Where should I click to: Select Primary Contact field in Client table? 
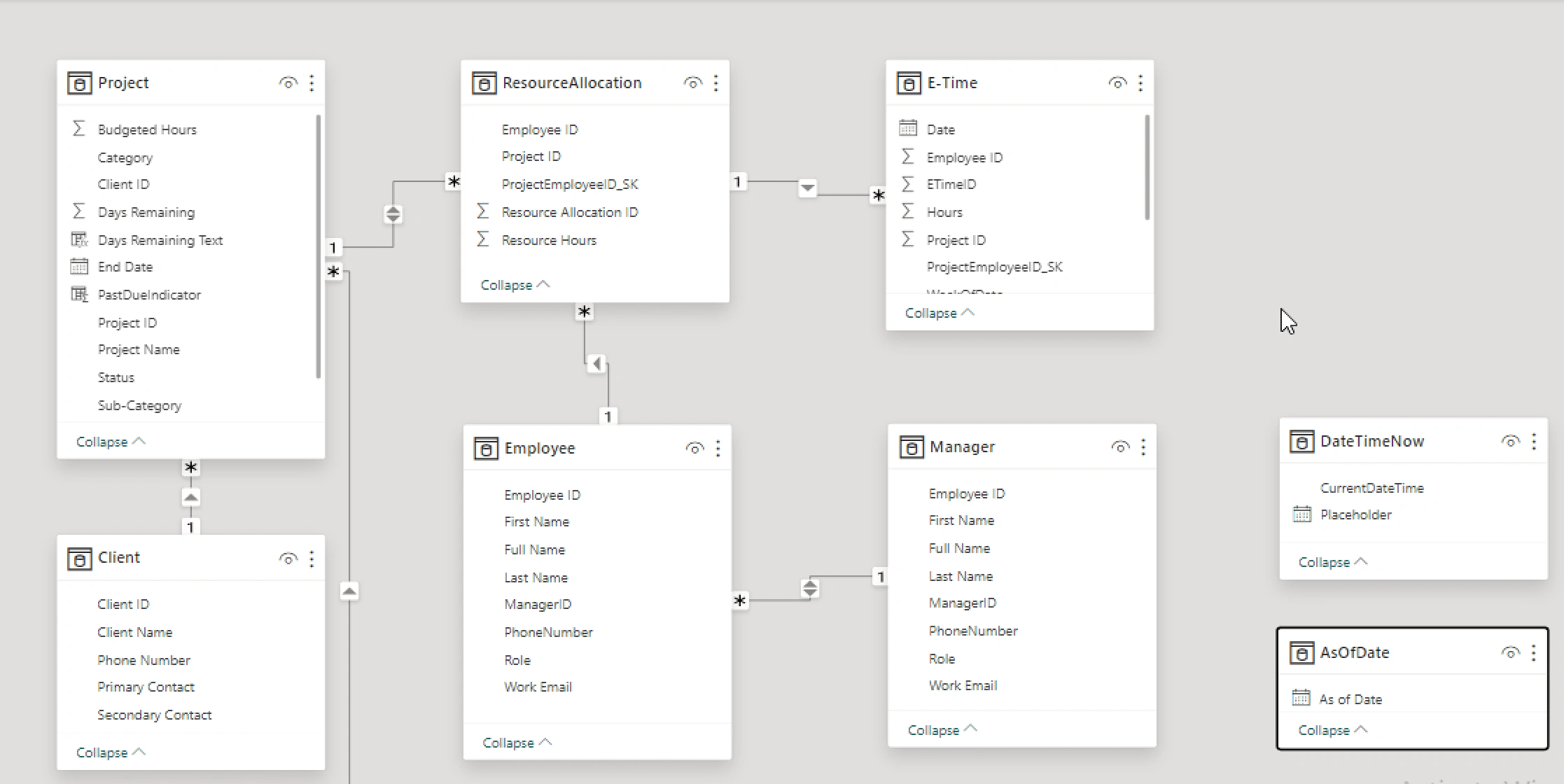coord(146,687)
